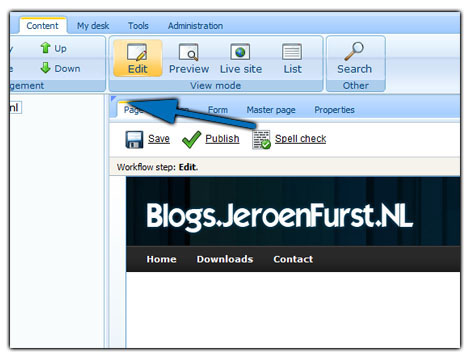Click the Contact link in site navigation
Image resolution: width=470 pixels, height=360 pixels.
click(293, 259)
